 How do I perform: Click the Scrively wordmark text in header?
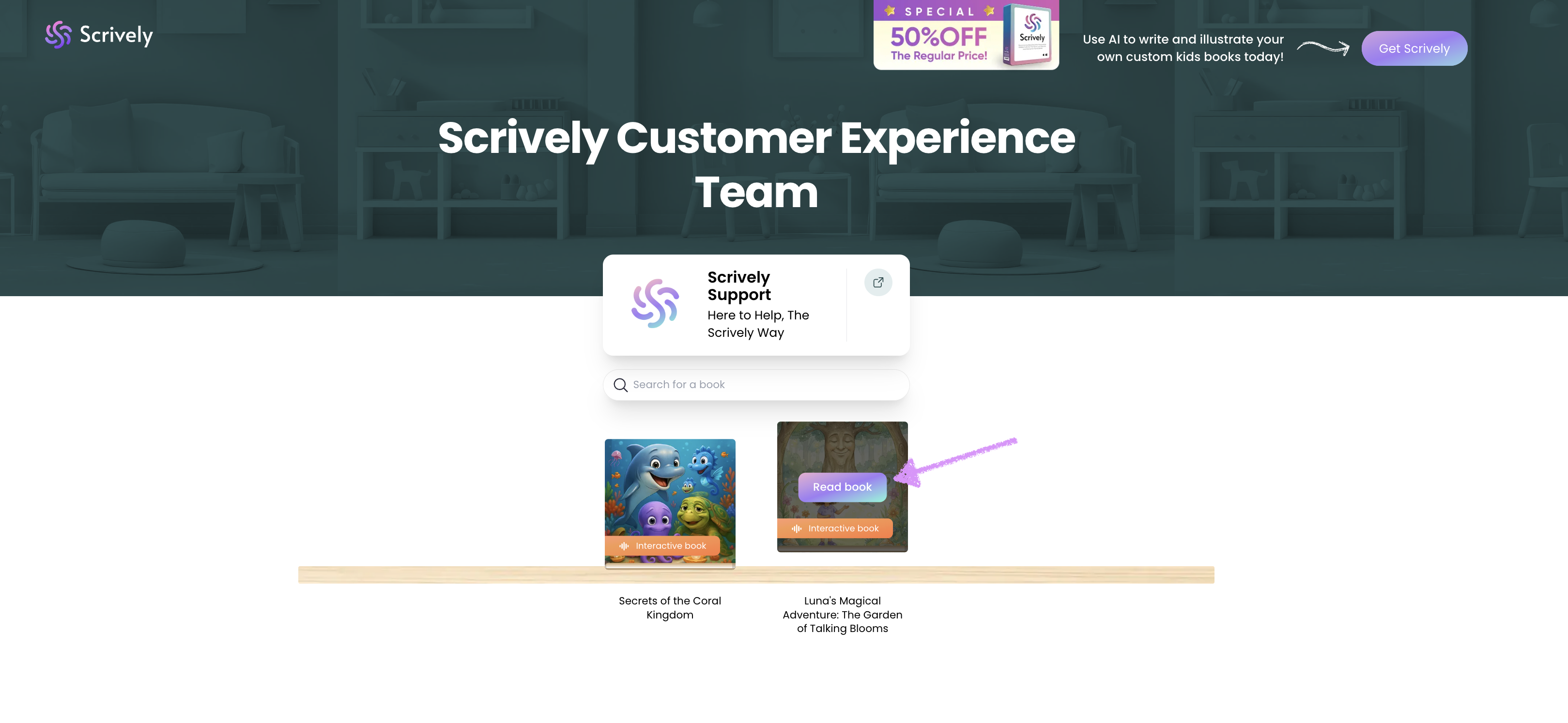(x=116, y=35)
